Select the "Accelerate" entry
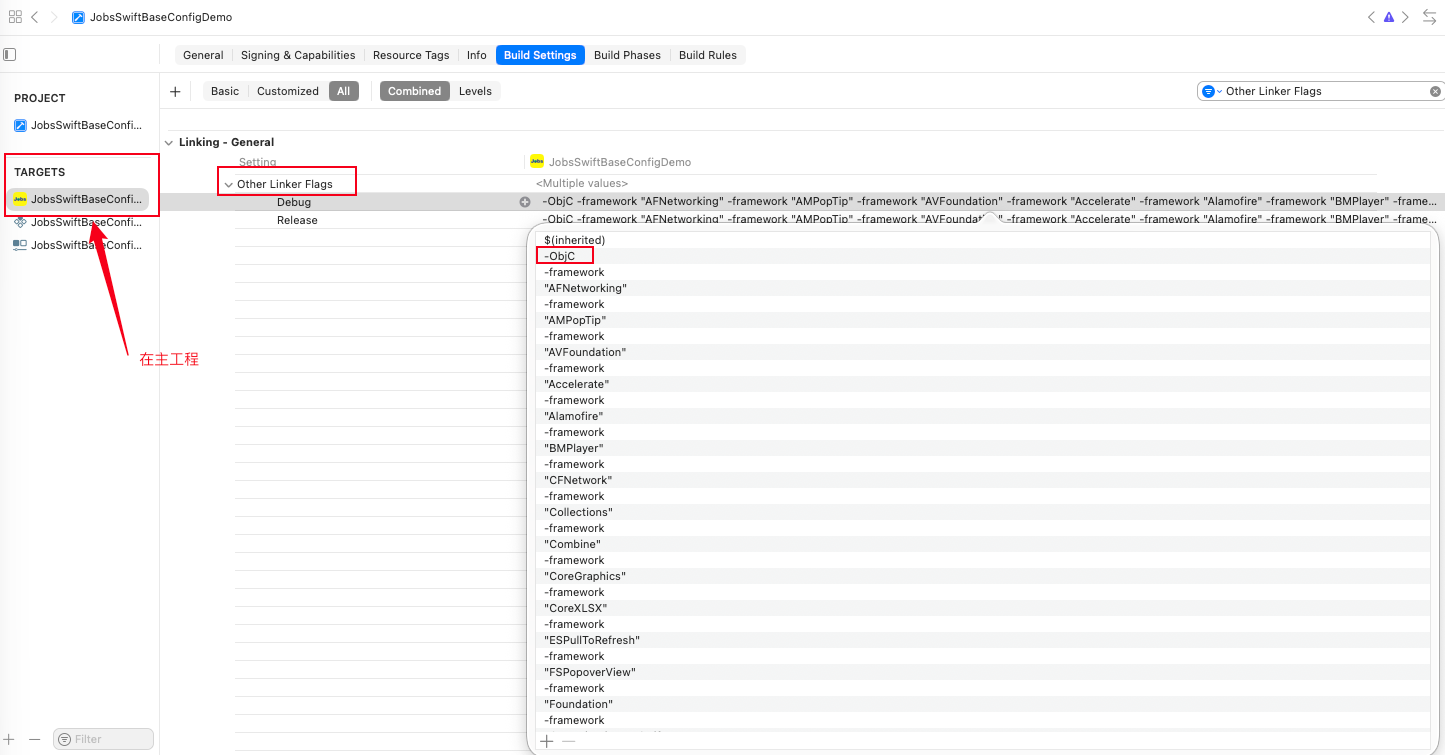Screen dimensions: 1445x755 click(577, 384)
